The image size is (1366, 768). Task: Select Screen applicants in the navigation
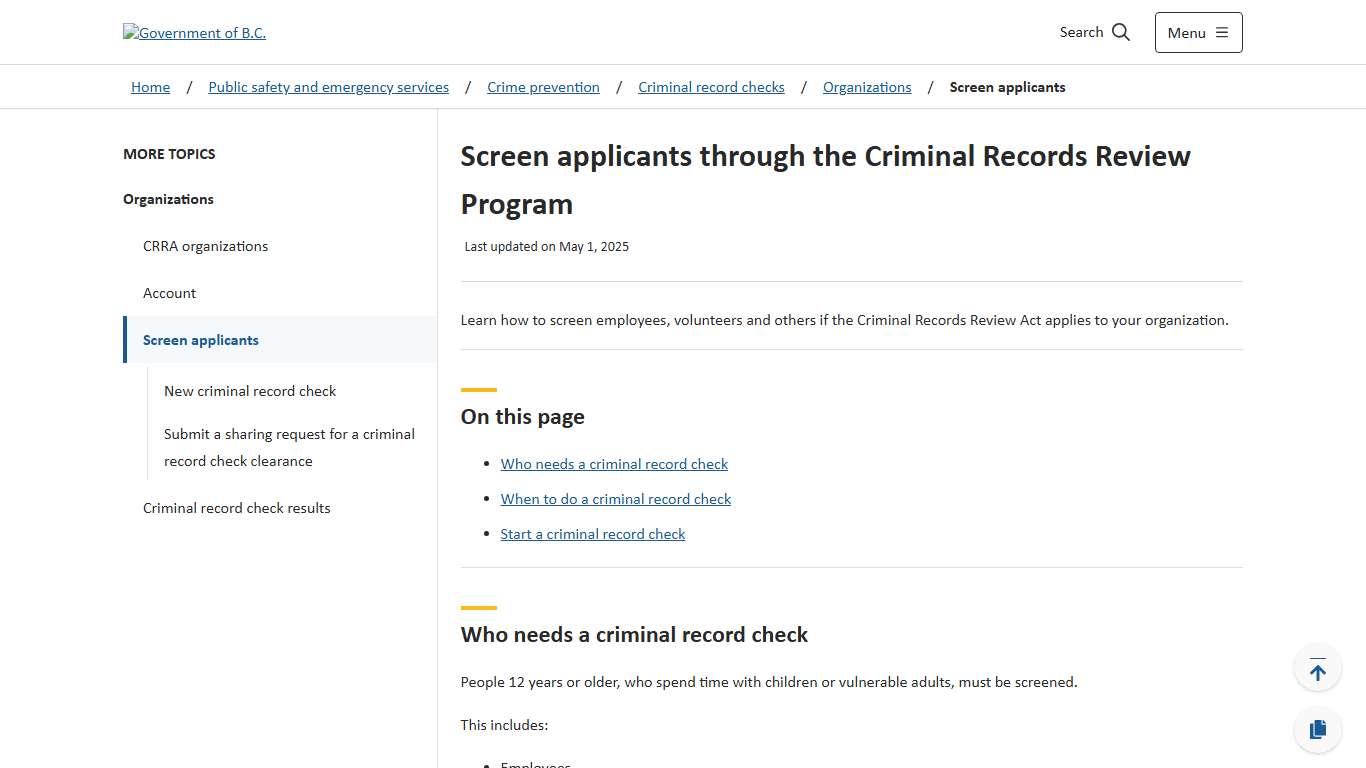[200, 339]
